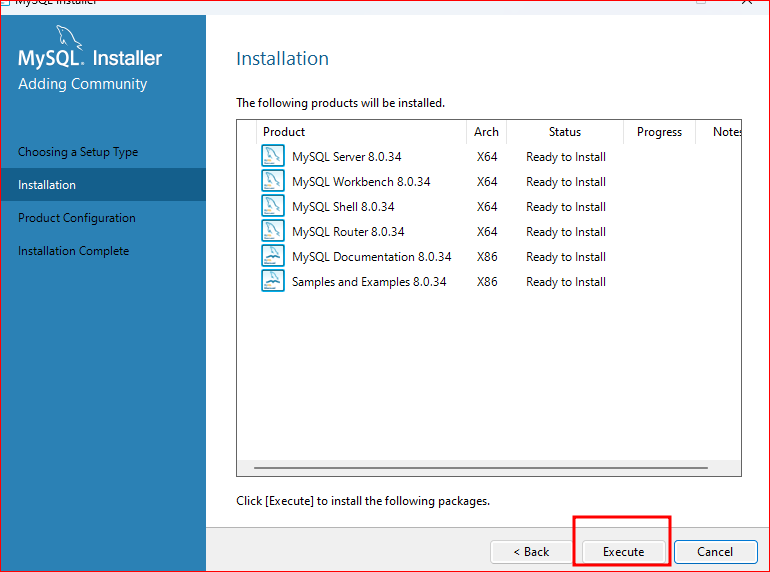Click Ready to Install status for MySQL Shell

point(566,207)
